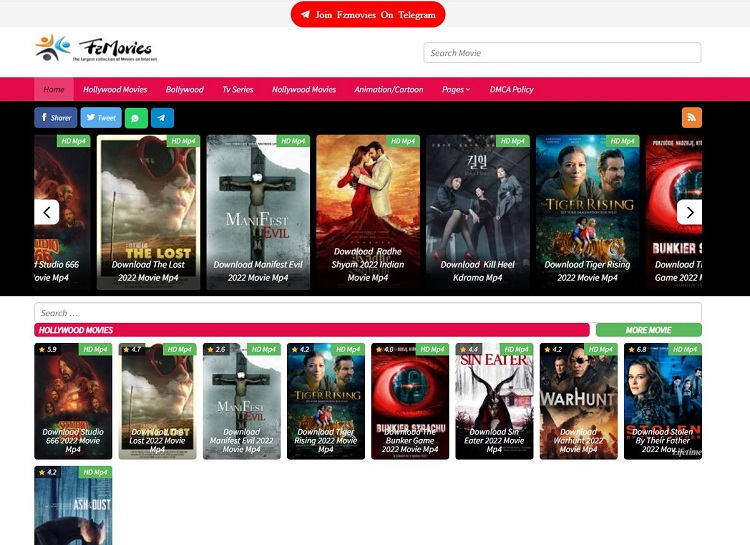
Task: Click HD Mp4 badge on Warhunt card
Action: pyautogui.click(x=601, y=349)
